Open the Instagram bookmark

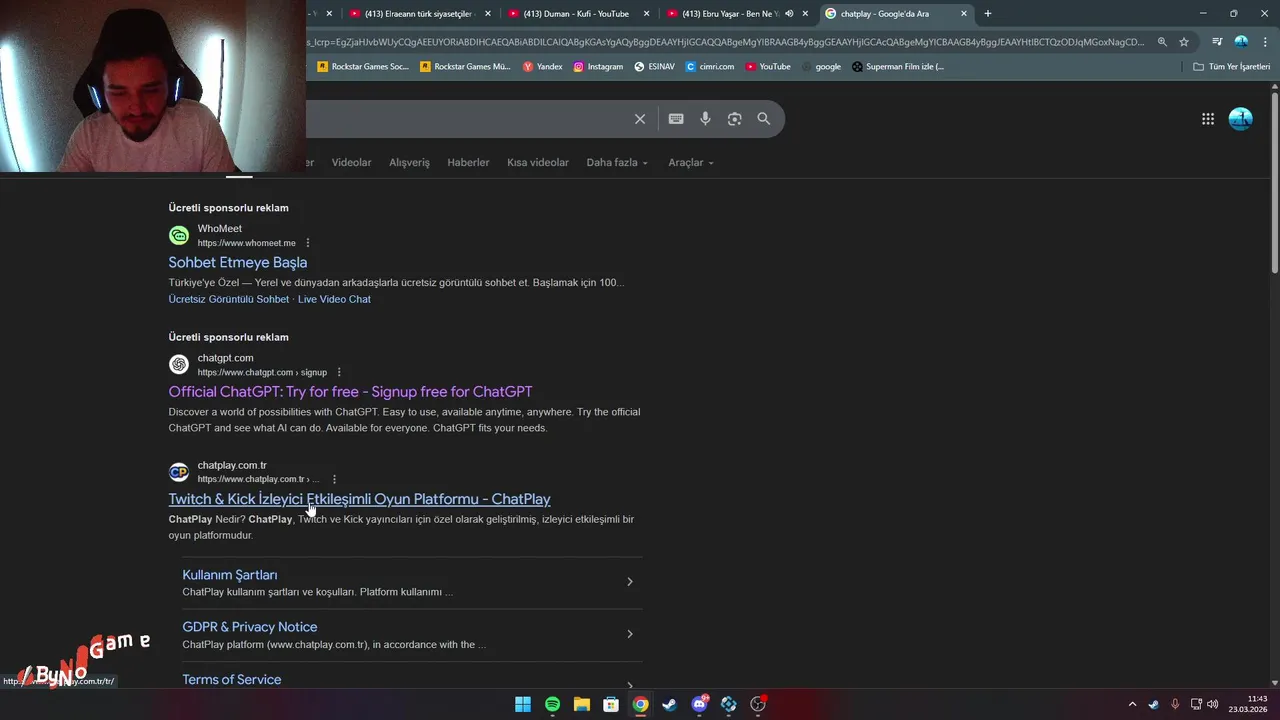click(x=598, y=67)
